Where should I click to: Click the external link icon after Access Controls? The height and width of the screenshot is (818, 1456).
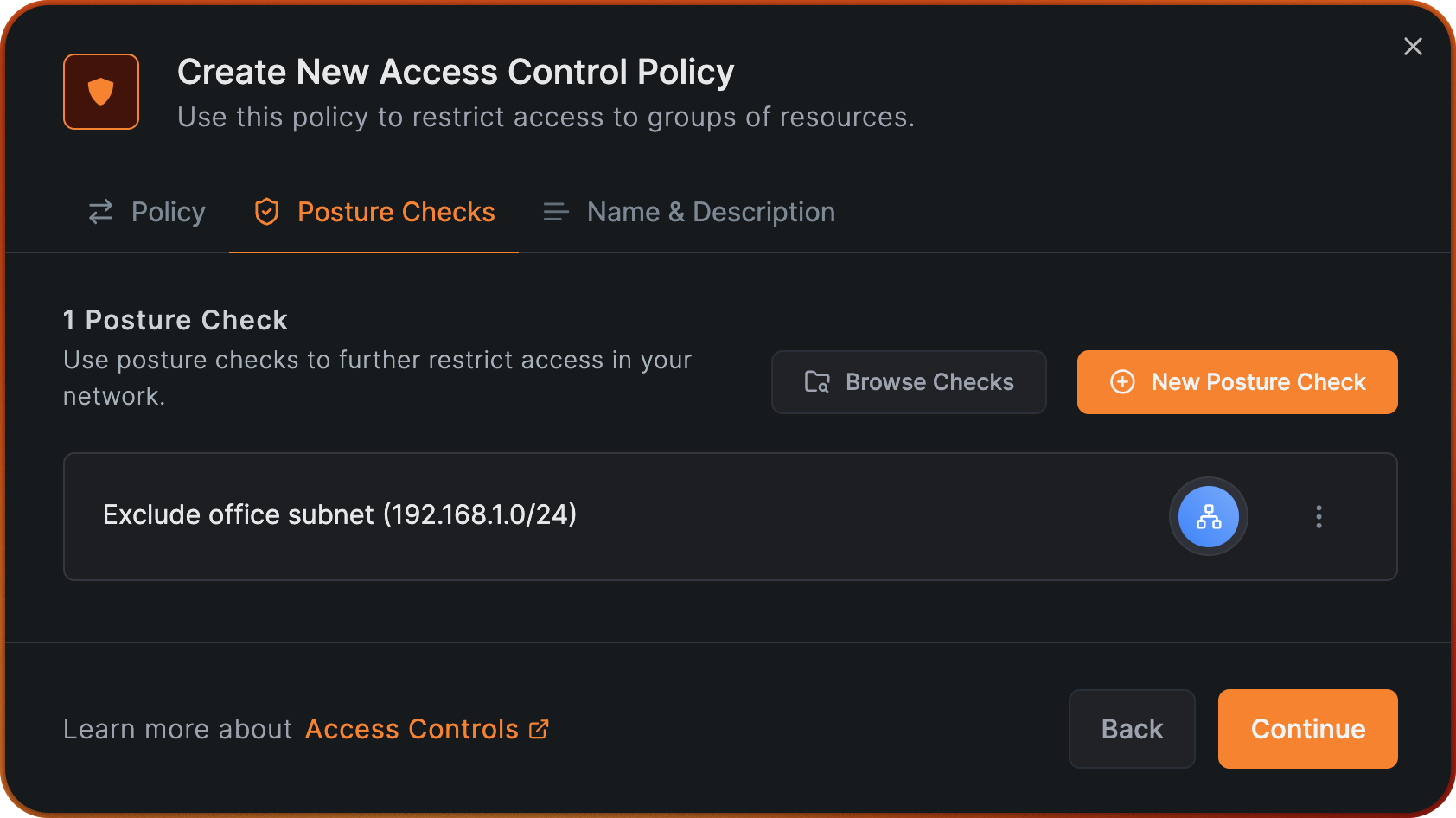(x=539, y=729)
